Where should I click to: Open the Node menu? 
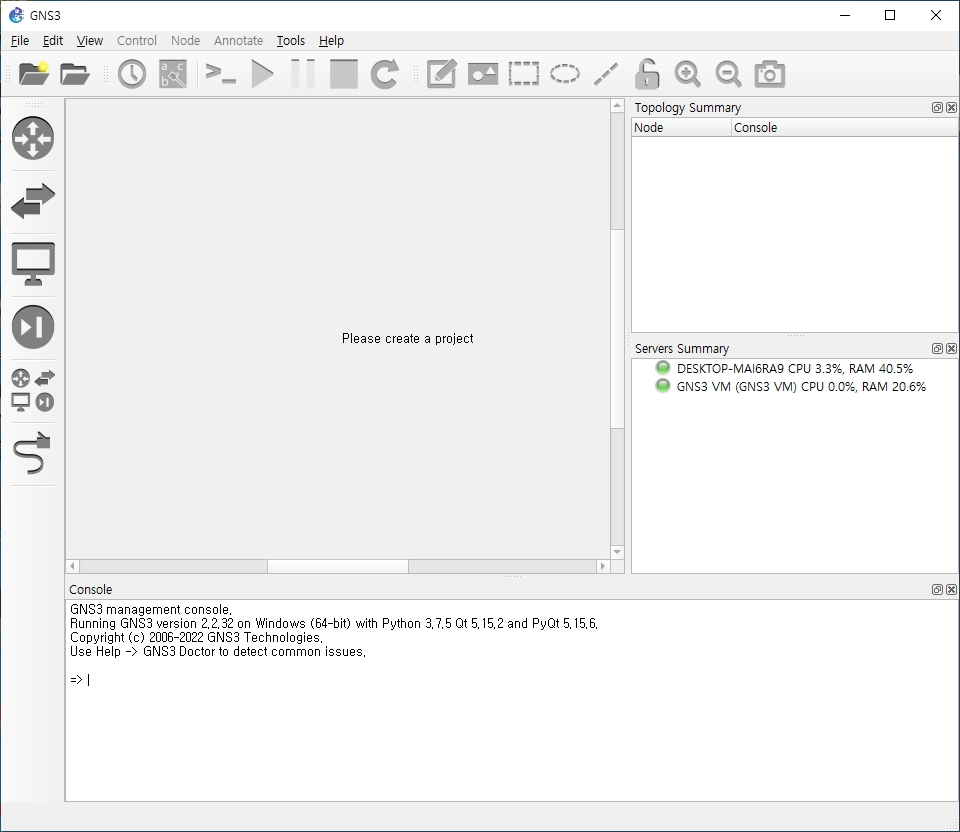(x=186, y=40)
